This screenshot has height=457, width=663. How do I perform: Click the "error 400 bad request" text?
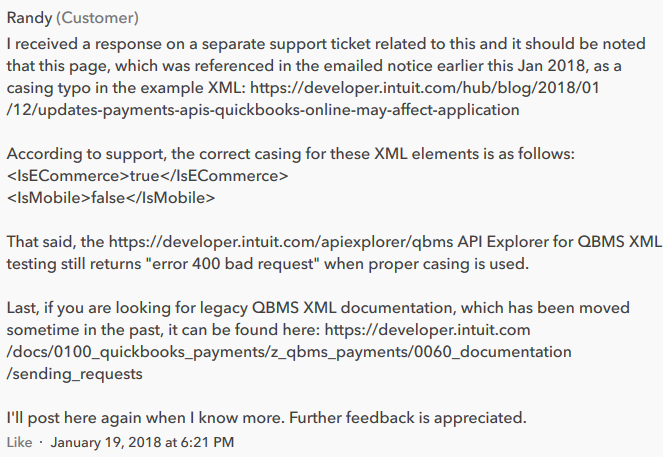pyautogui.click(x=233, y=264)
